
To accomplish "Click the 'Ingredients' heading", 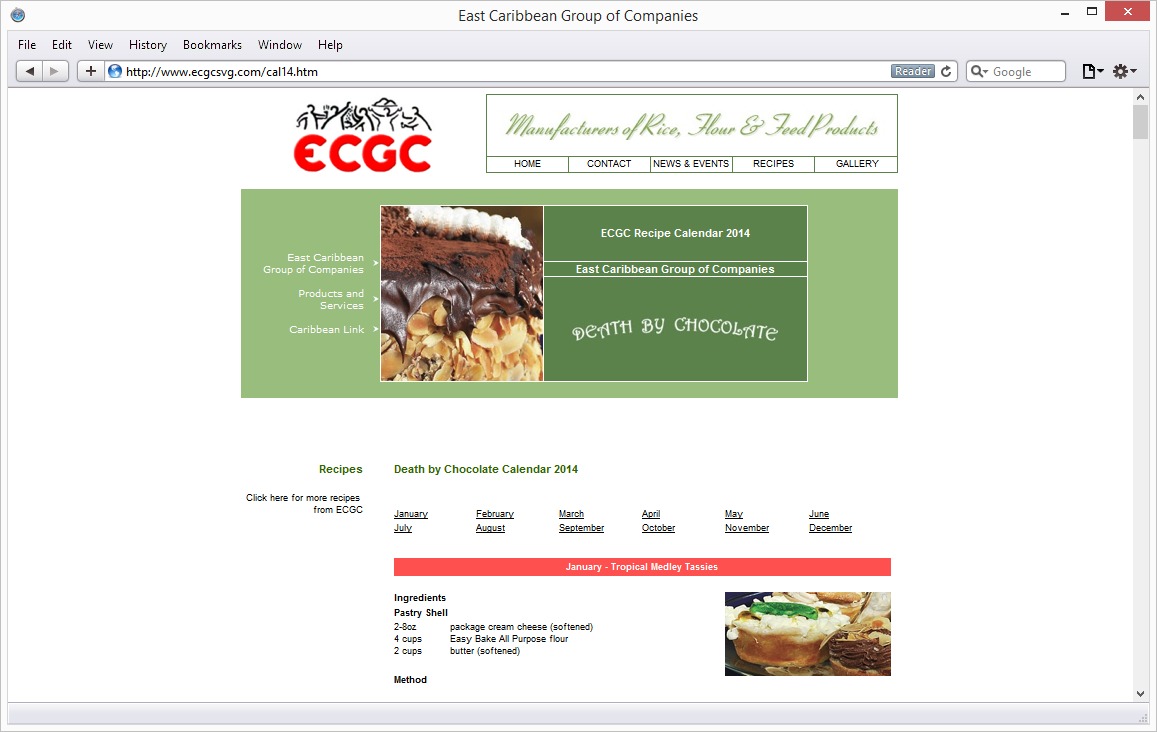I will coord(420,598).
